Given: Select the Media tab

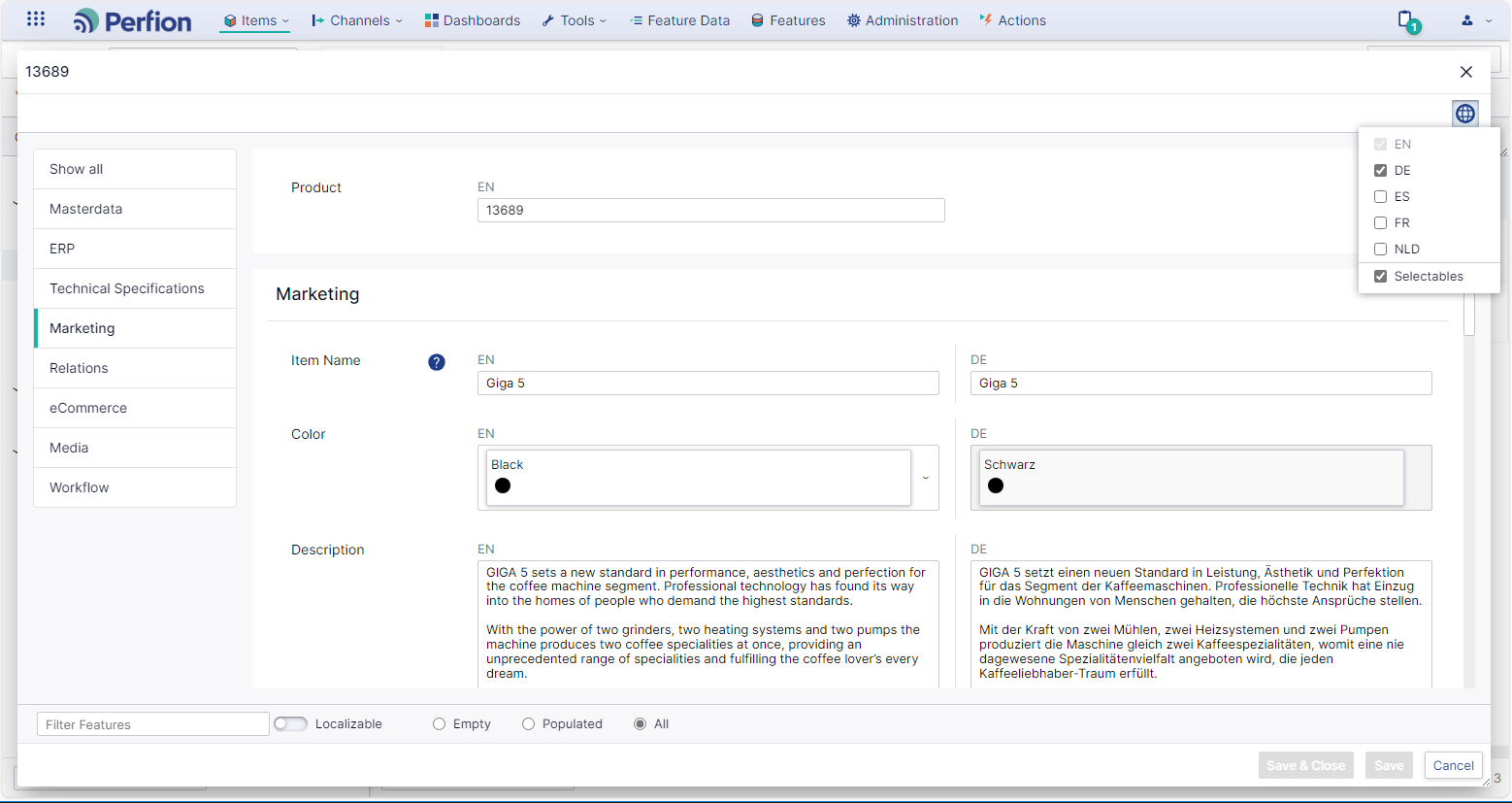Looking at the screenshot, I should (x=135, y=448).
